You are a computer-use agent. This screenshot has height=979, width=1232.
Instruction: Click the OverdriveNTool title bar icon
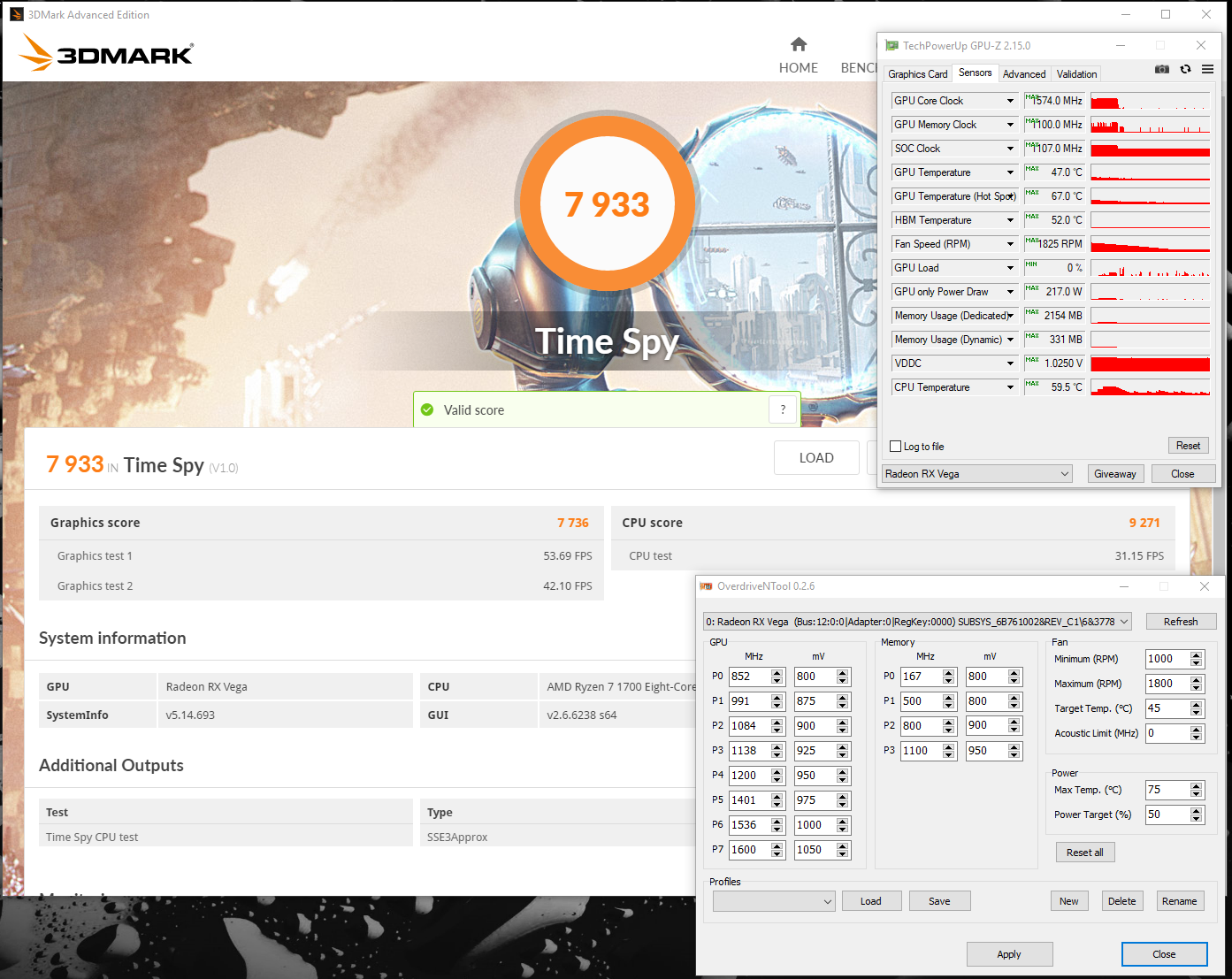coord(706,586)
